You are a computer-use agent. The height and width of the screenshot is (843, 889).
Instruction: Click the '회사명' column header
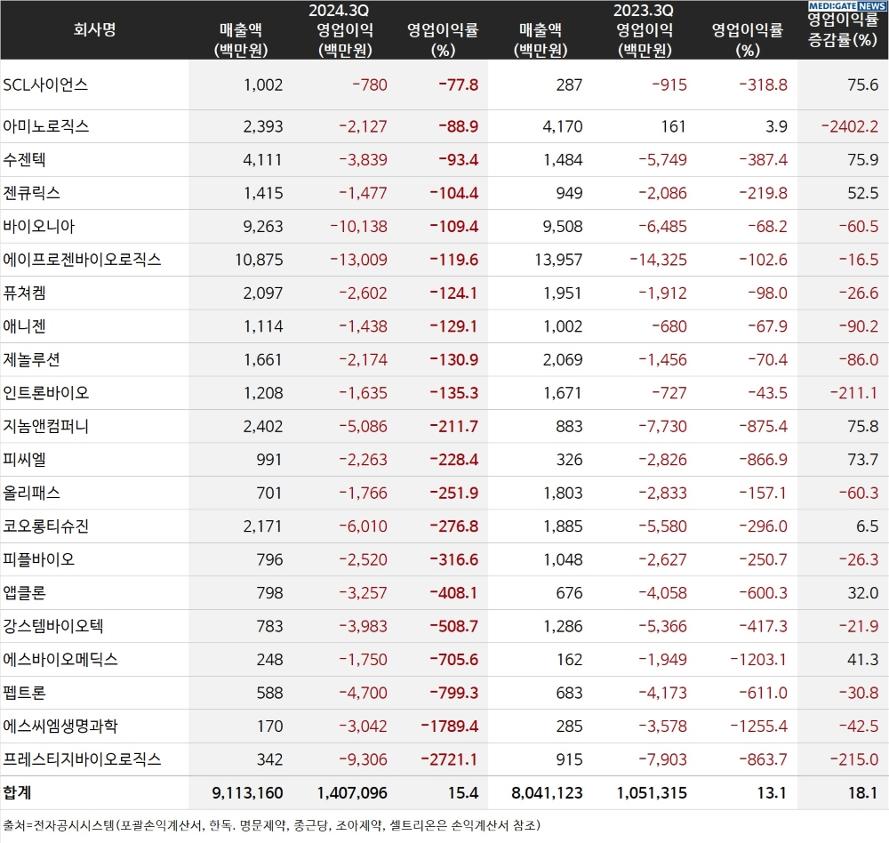click(x=94, y=29)
